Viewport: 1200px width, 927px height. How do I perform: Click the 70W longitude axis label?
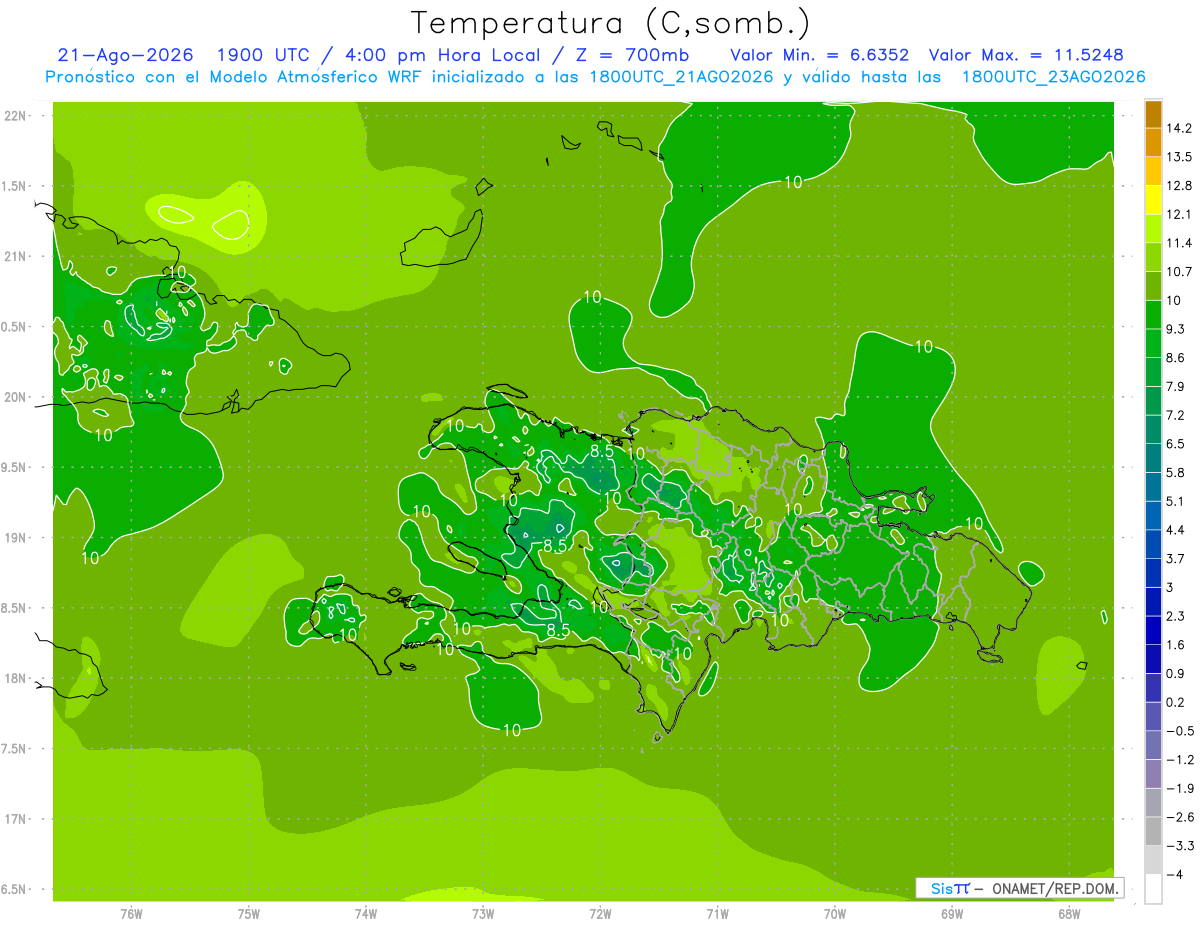[835, 914]
